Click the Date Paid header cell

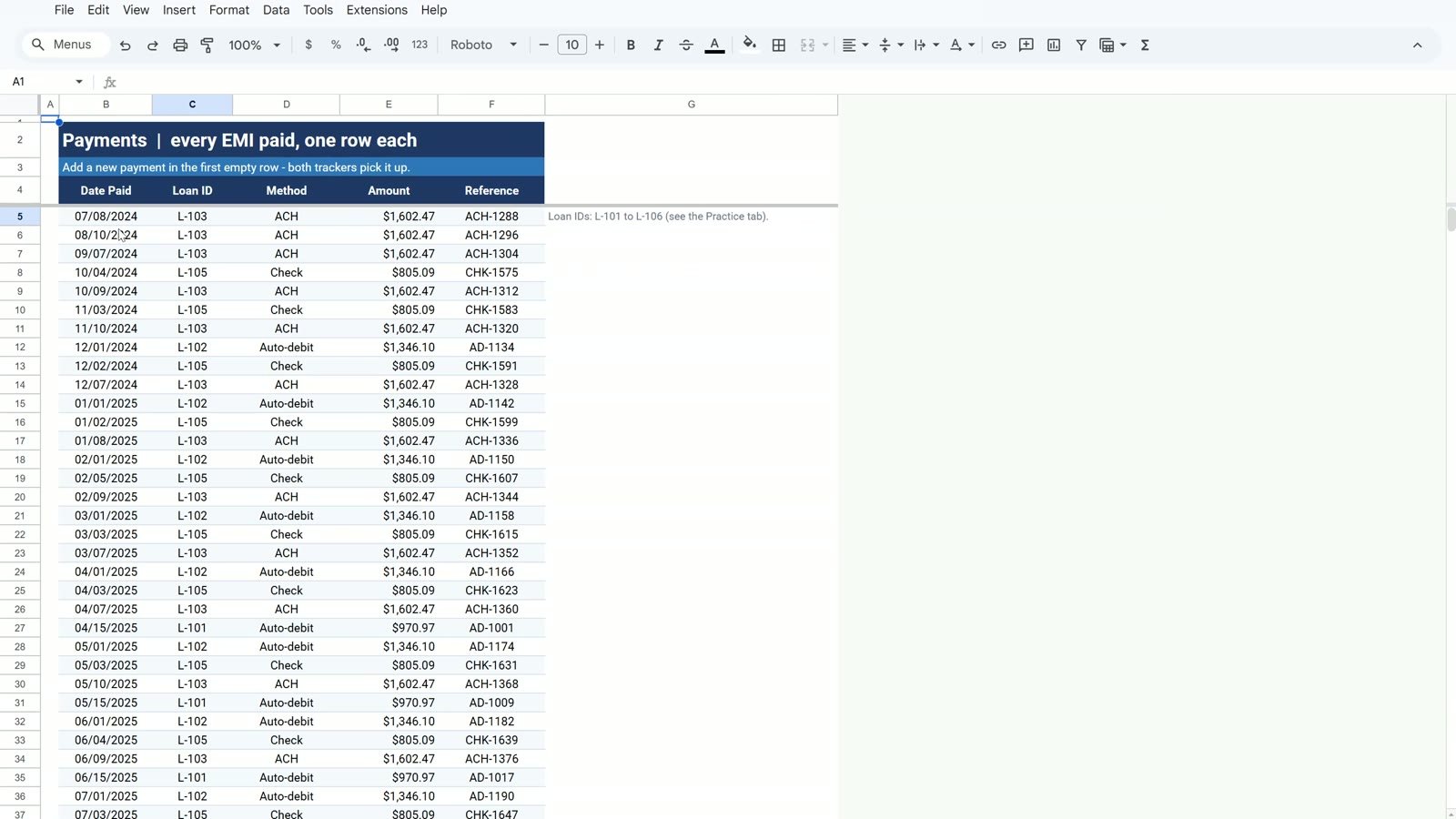(x=106, y=190)
